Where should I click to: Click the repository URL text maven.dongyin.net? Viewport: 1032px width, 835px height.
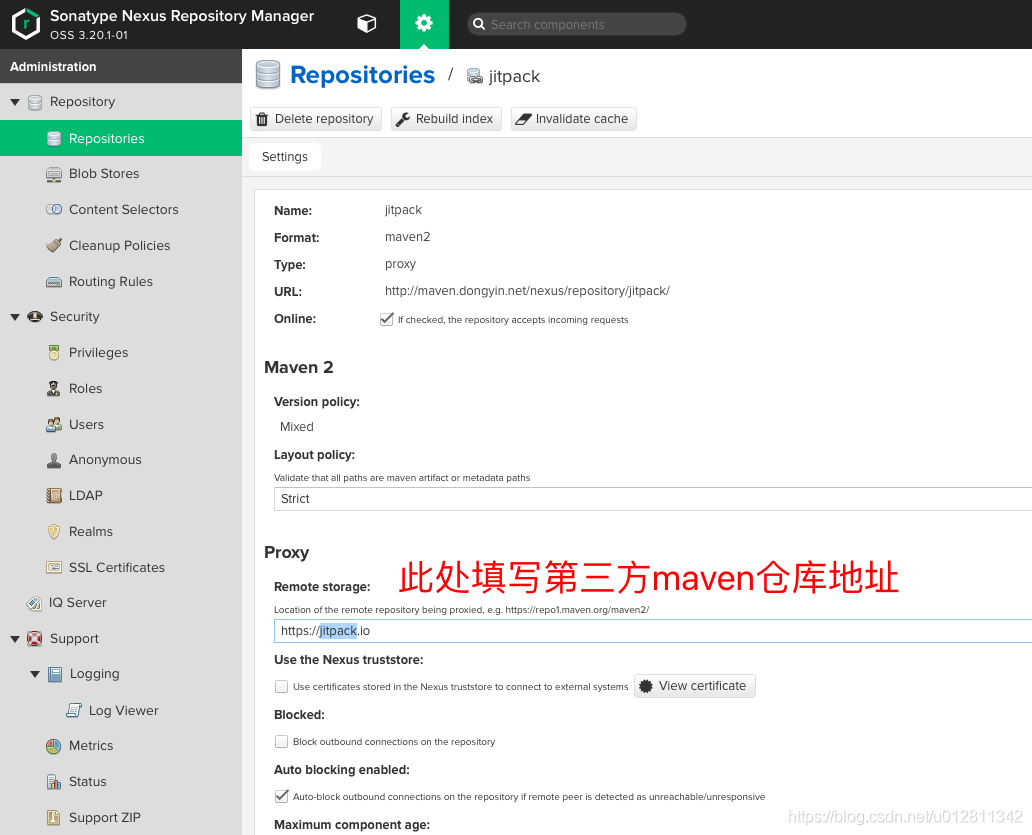[x=527, y=291]
